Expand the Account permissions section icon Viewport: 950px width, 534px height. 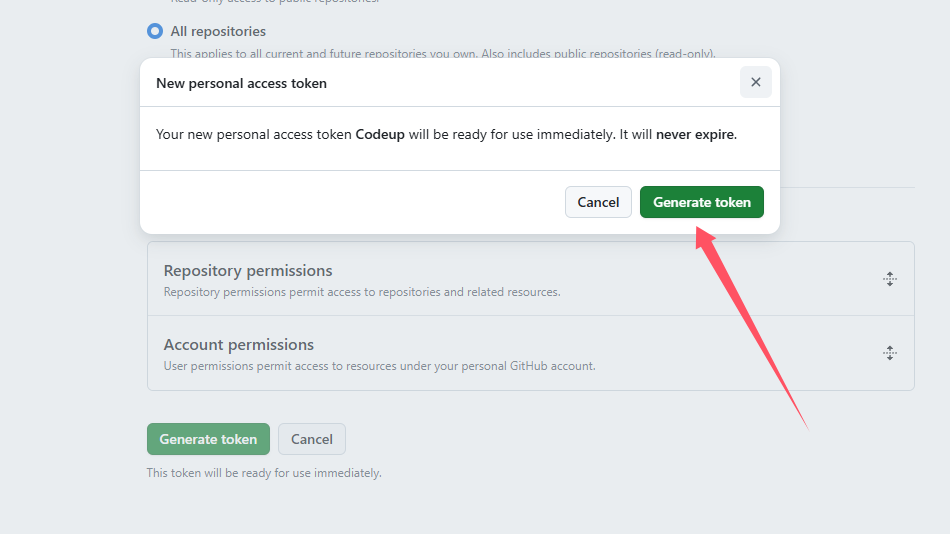coord(889,353)
